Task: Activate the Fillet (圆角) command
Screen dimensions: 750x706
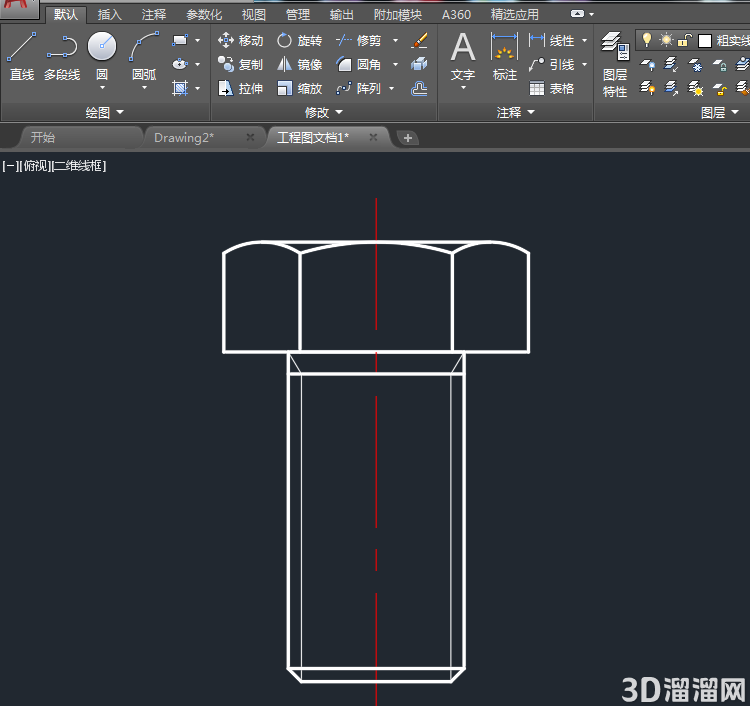Action: point(359,64)
